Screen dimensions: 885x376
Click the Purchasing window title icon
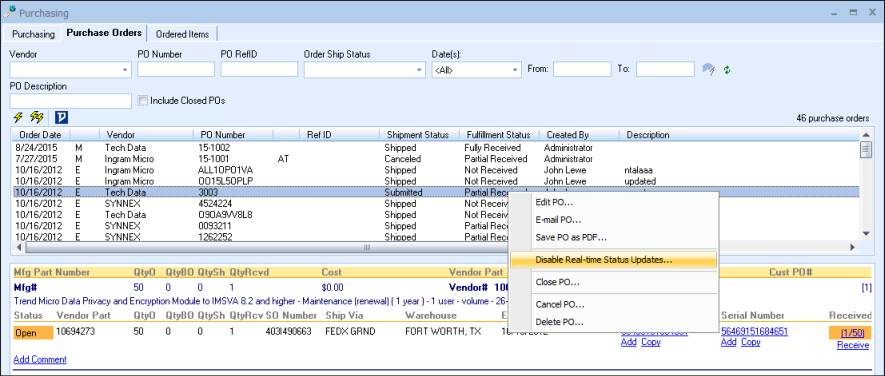pyautogui.click(x=10, y=12)
